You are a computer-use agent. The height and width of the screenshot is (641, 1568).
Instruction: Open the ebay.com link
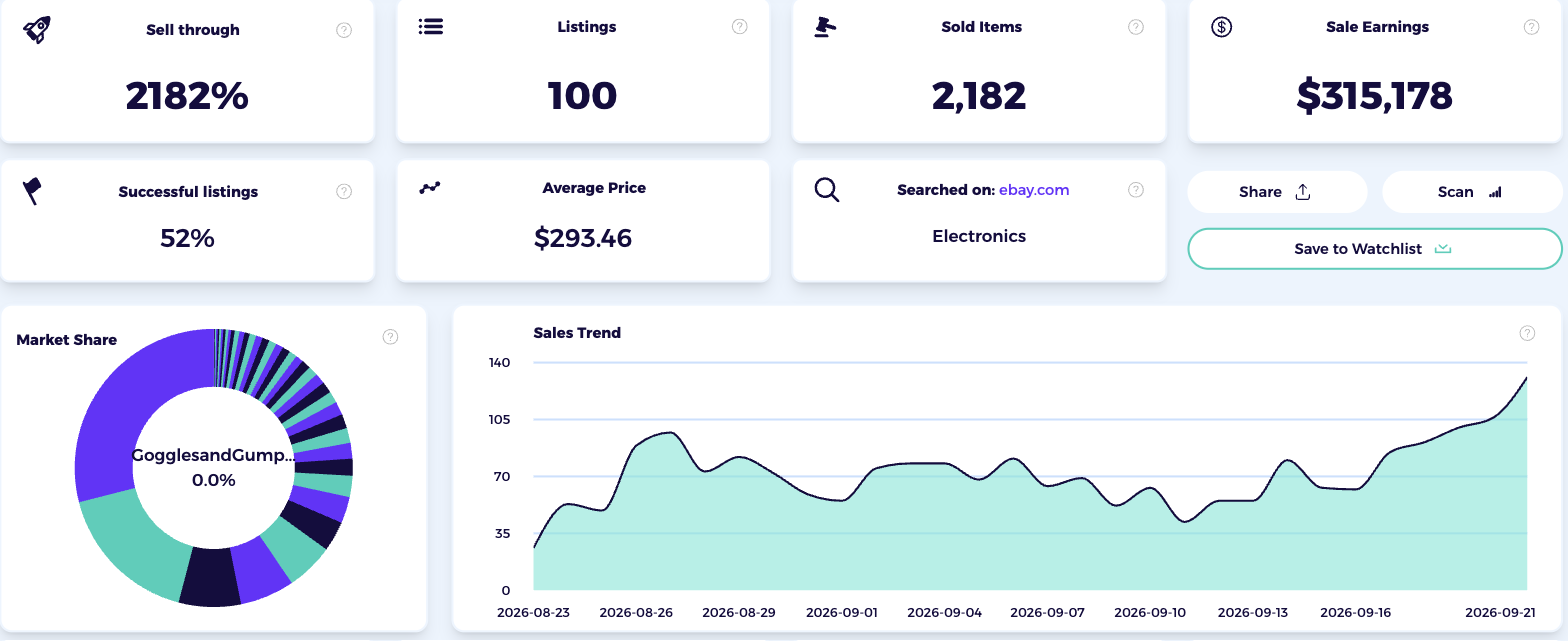1034,190
